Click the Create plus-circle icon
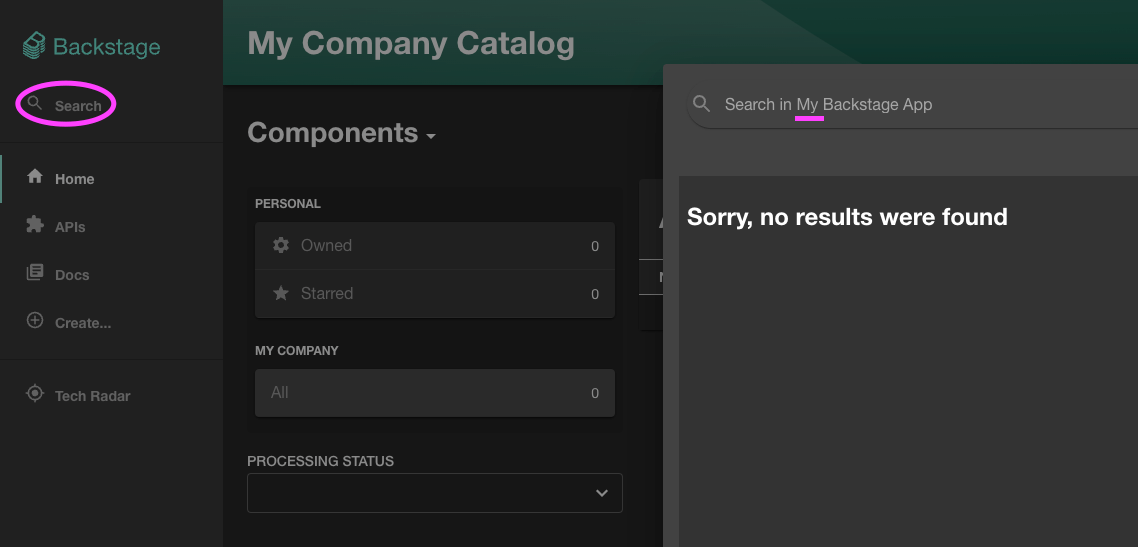 [x=35, y=321]
